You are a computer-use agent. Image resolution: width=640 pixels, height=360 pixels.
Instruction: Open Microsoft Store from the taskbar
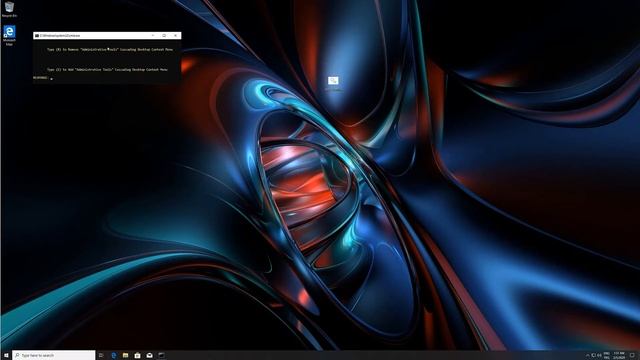click(x=138, y=356)
